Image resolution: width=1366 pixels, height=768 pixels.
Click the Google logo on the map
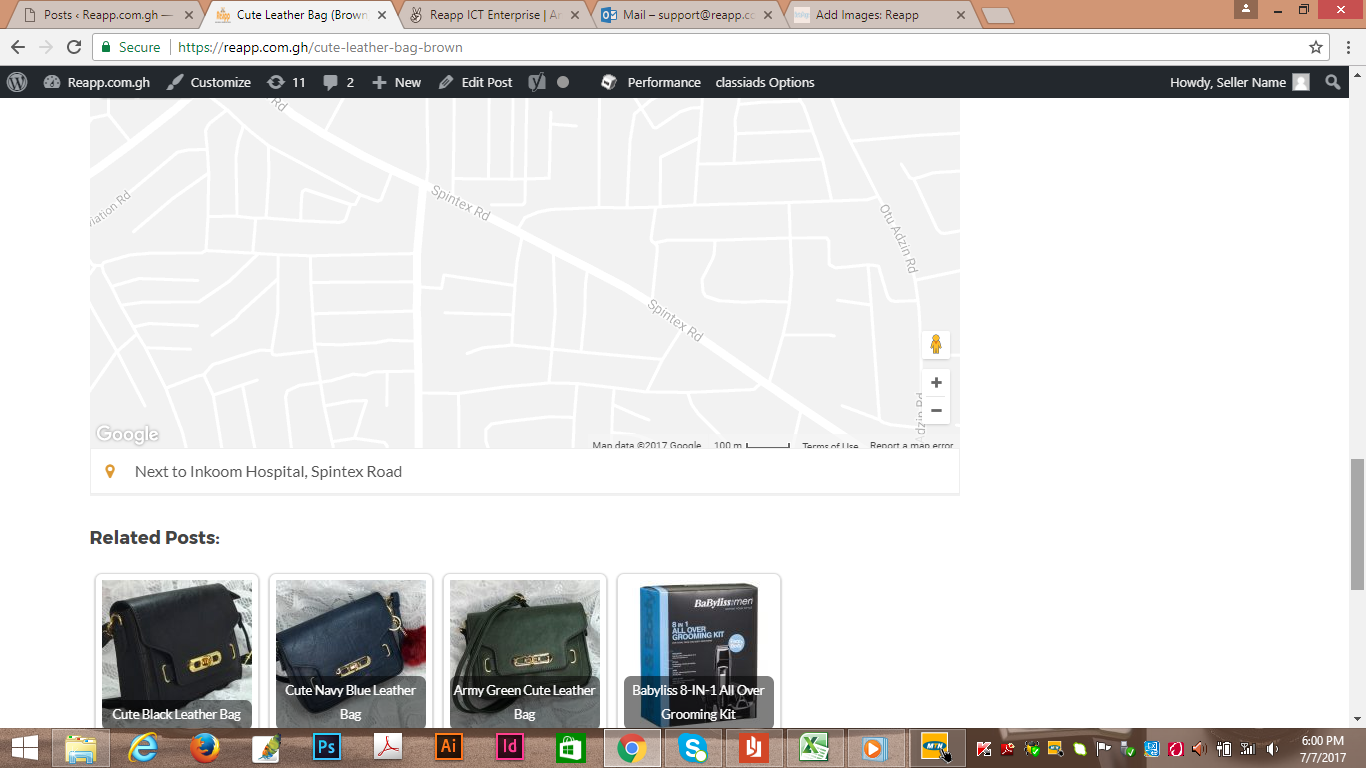point(127,434)
